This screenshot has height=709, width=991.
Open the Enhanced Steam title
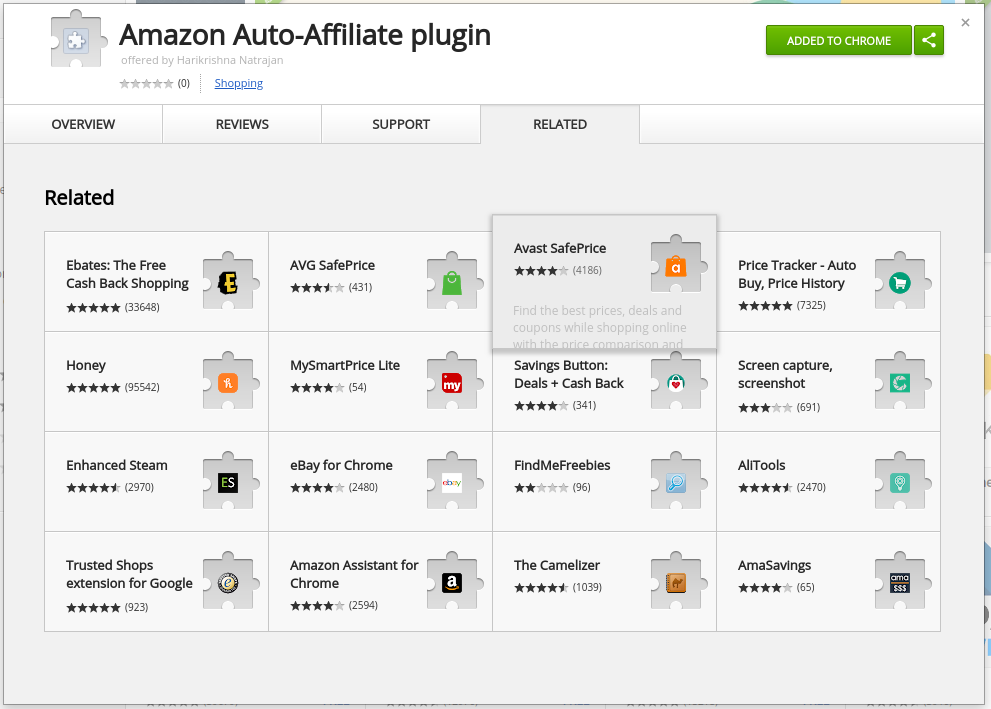coord(117,465)
